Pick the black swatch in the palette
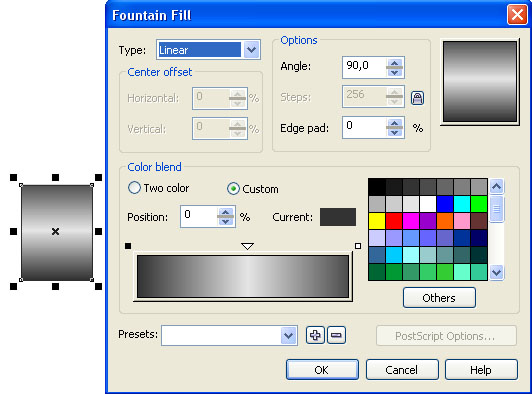The image size is (532, 394). click(x=377, y=187)
